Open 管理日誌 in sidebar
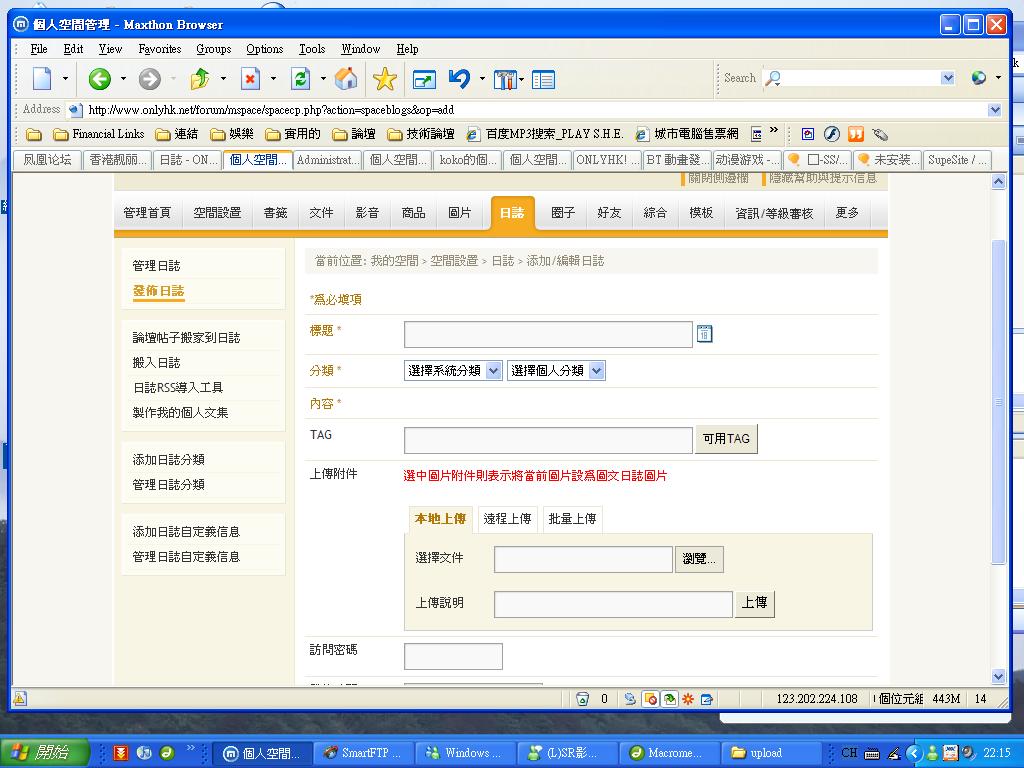This screenshot has height=768, width=1024. tap(157, 266)
